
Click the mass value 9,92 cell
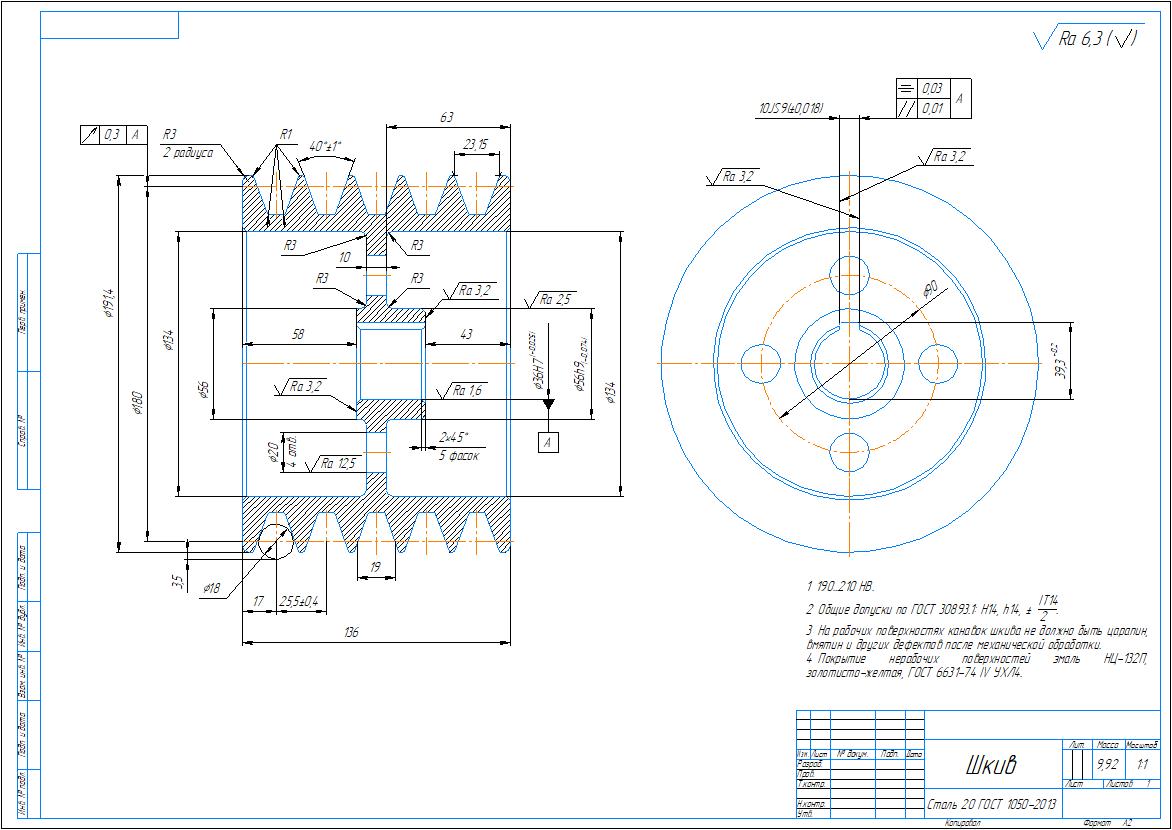click(1107, 765)
